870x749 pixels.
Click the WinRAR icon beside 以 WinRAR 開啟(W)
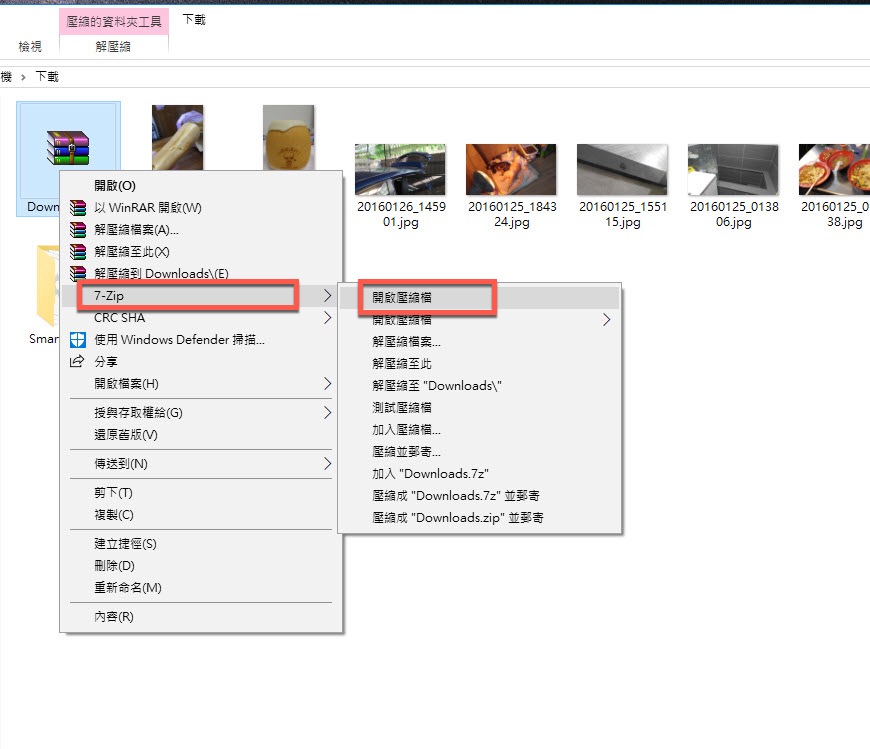click(x=78, y=208)
